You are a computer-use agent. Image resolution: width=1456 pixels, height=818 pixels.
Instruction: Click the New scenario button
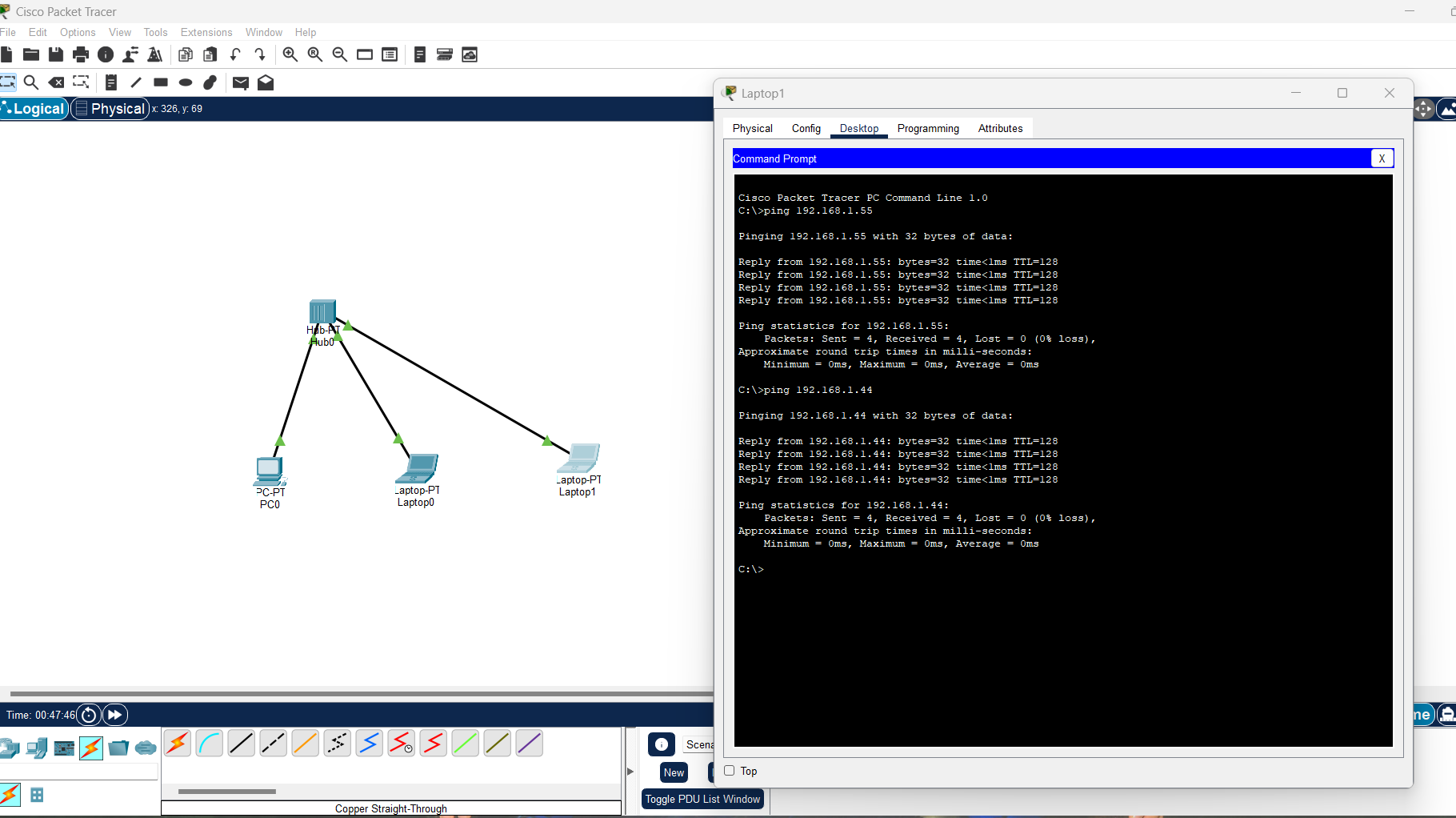pos(674,772)
